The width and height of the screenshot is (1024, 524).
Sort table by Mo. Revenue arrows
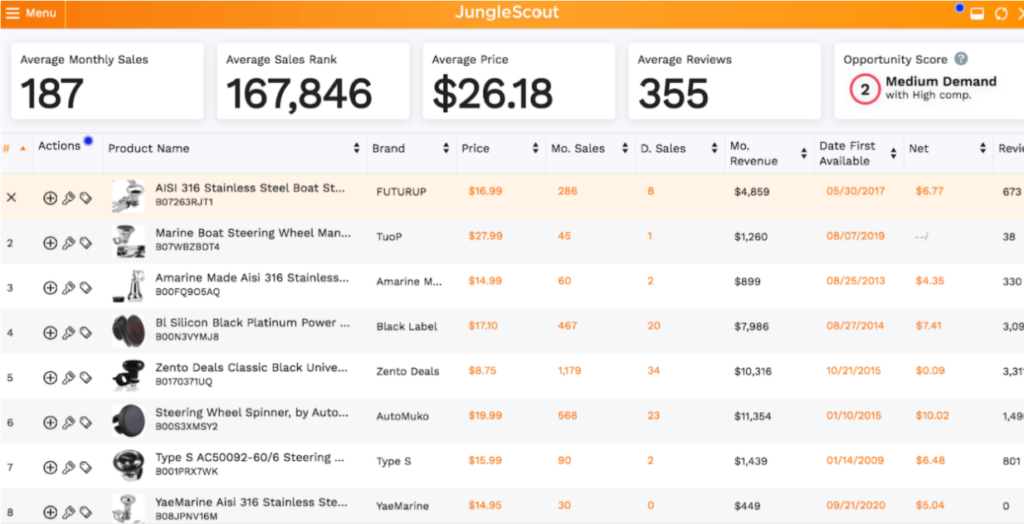point(804,154)
